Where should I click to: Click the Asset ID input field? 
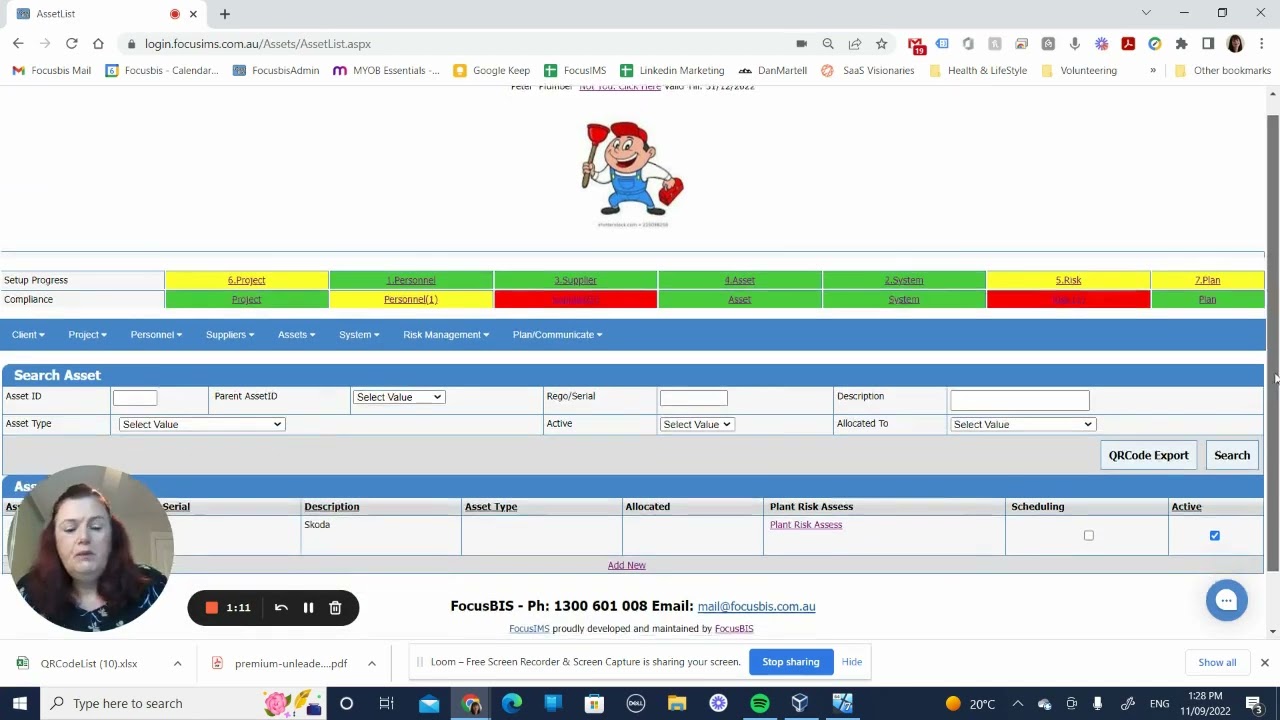[135, 398]
